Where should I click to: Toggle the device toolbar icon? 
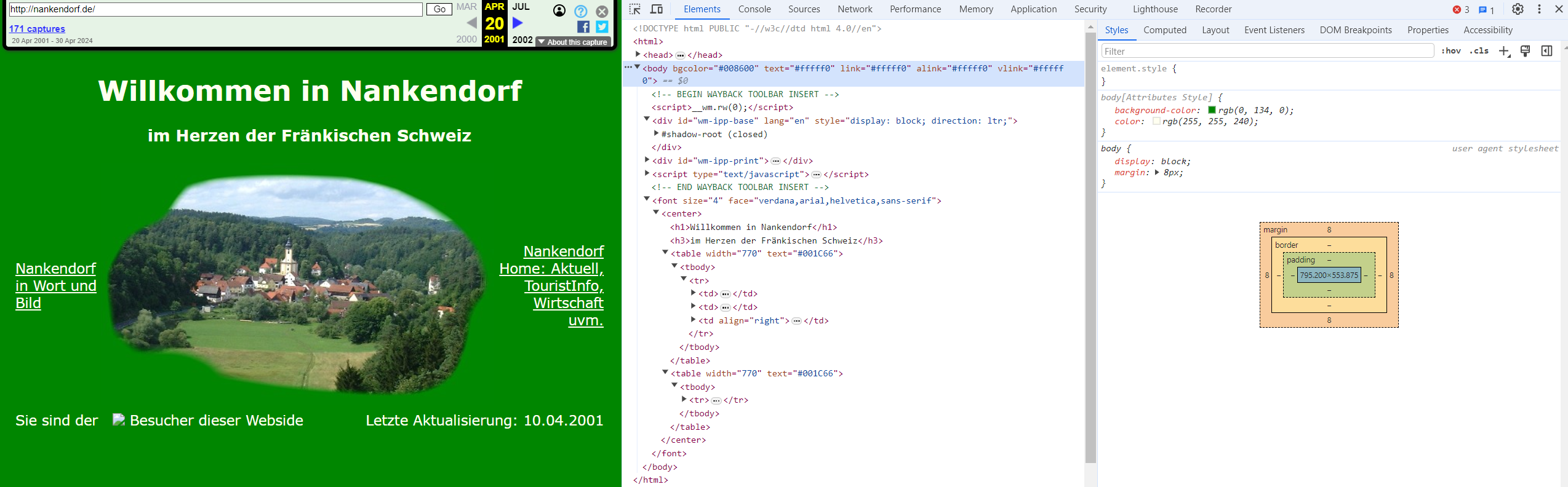click(657, 9)
